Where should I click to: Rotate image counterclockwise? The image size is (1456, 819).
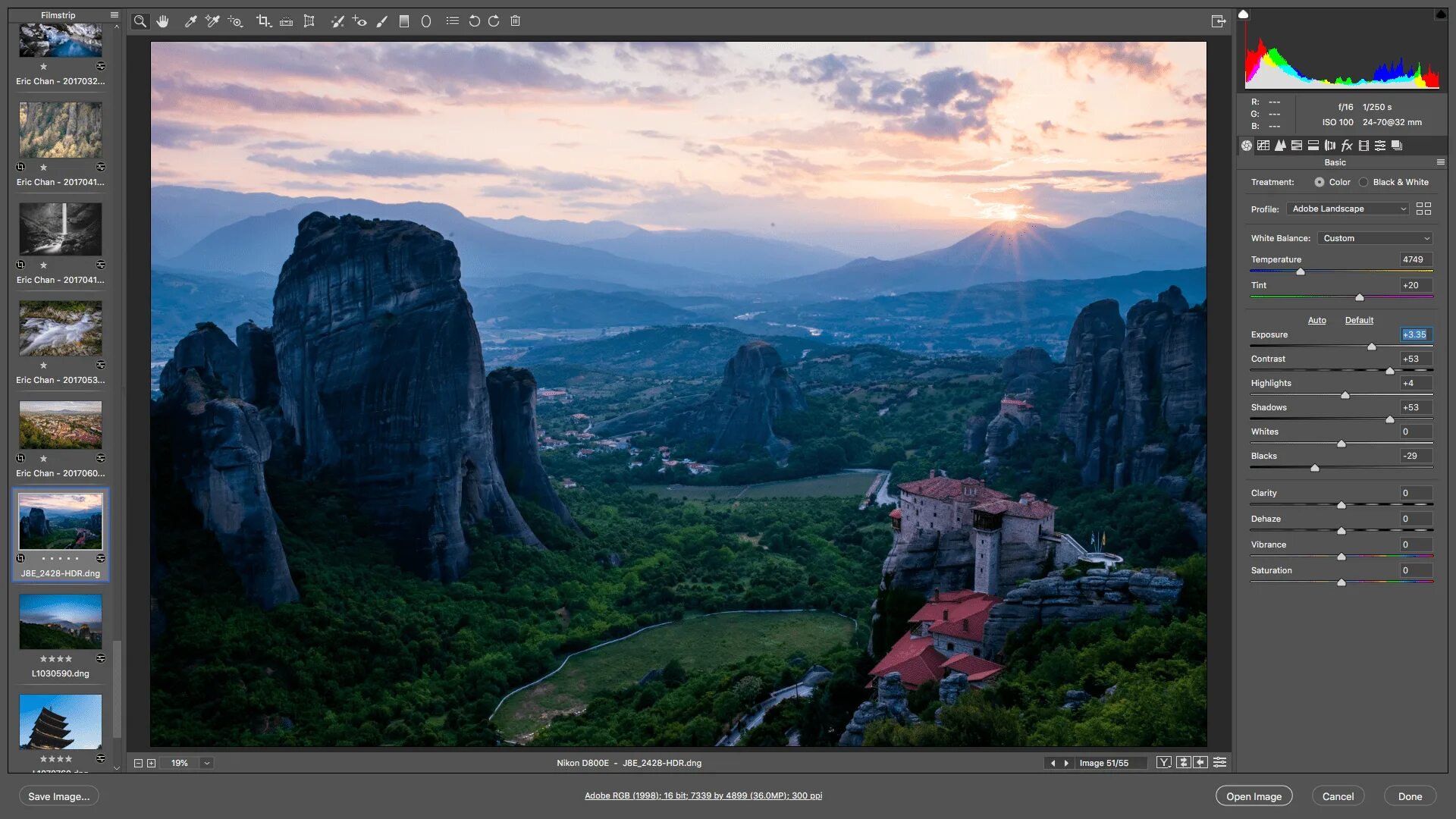(474, 21)
